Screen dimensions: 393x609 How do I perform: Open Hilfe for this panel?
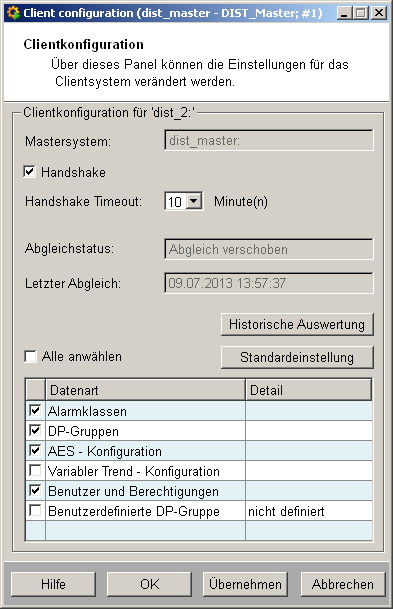tap(53, 584)
